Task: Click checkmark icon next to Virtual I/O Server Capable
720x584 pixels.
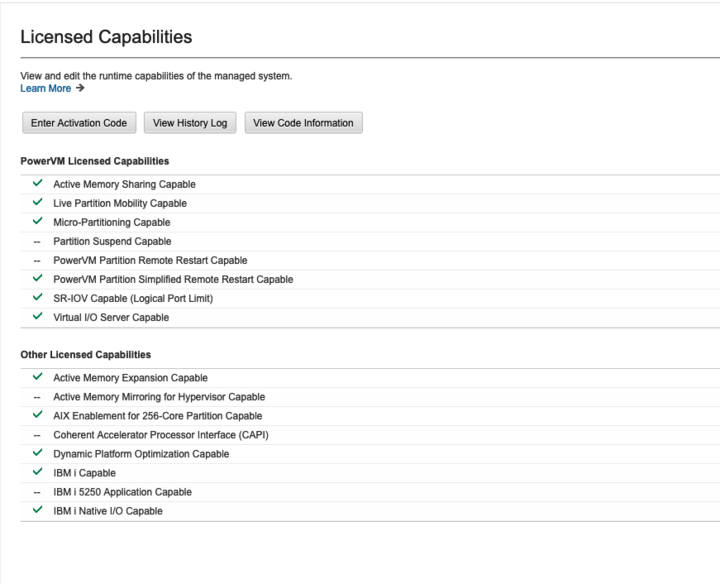Action: [38, 316]
